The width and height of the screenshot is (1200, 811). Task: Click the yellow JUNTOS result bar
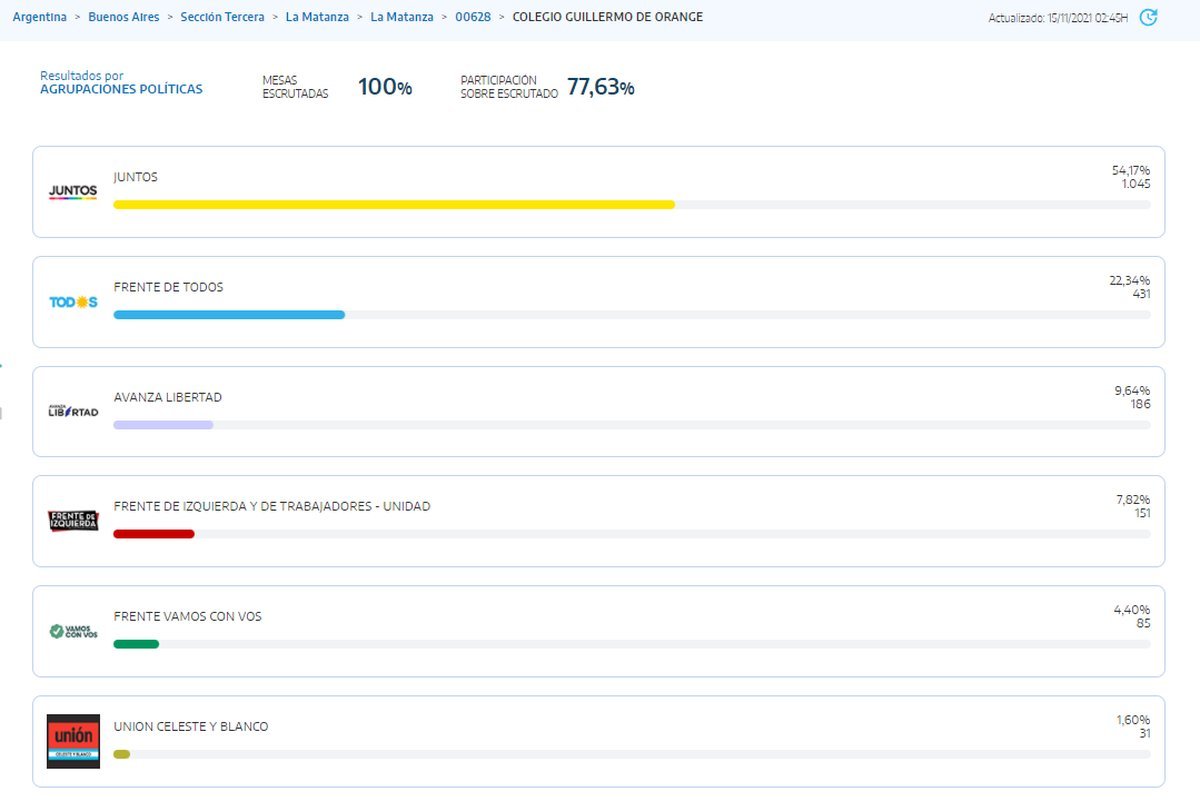tap(394, 204)
